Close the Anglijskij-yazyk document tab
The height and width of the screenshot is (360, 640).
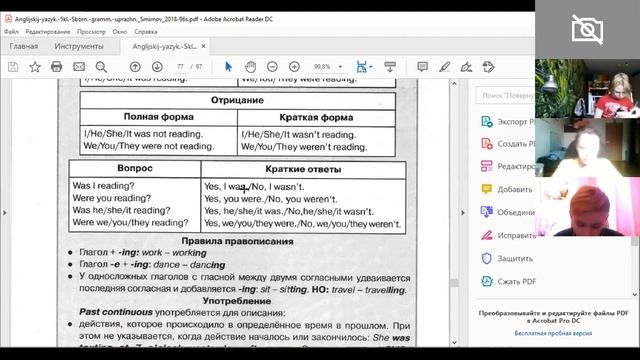click(x=203, y=46)
